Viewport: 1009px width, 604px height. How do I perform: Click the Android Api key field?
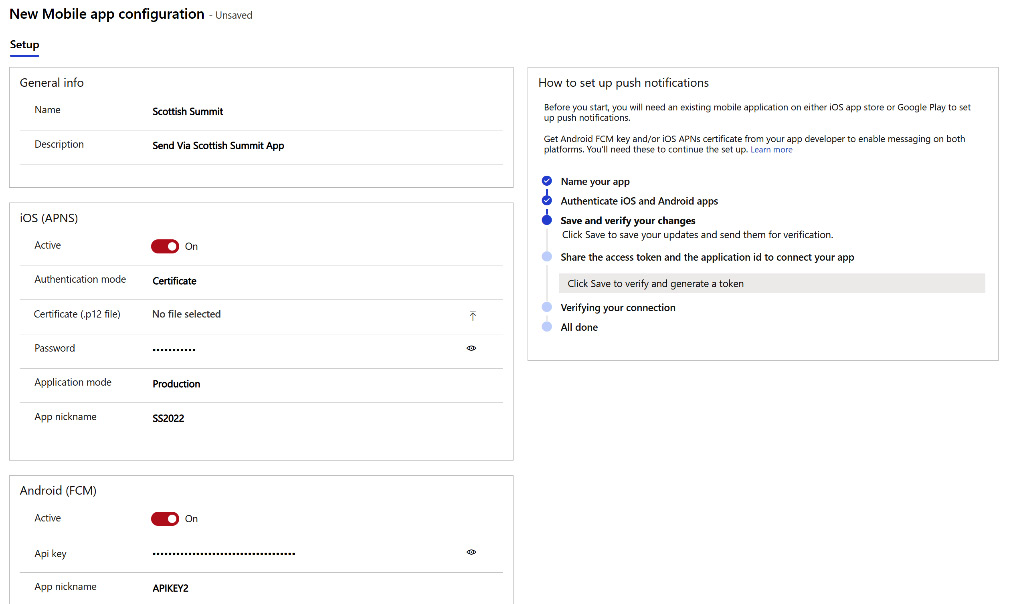click(x=224, y=553)
